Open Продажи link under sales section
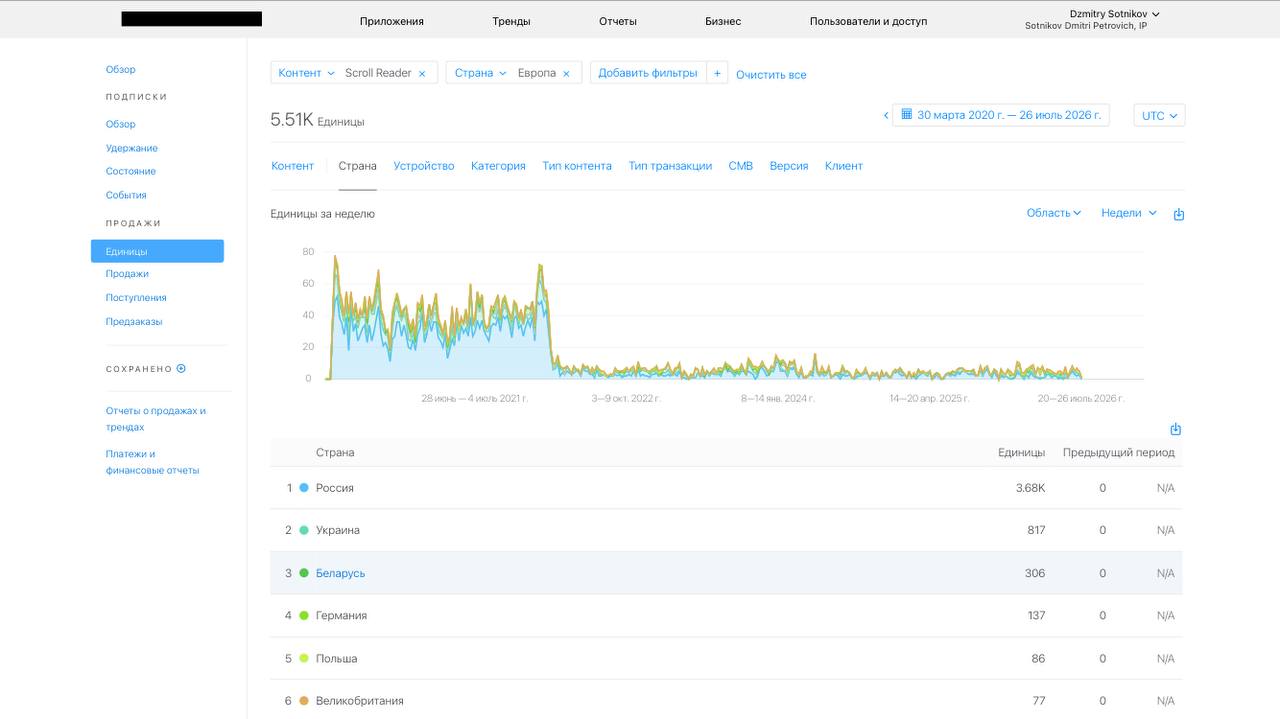The width and height of the screenshot is (1280, 719). (x=127, y=274)
